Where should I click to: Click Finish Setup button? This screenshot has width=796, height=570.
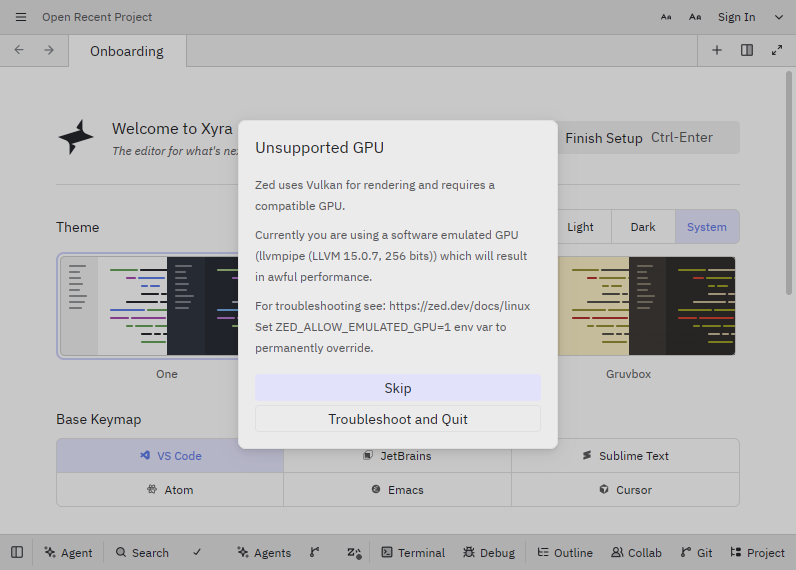click(648, 138)
